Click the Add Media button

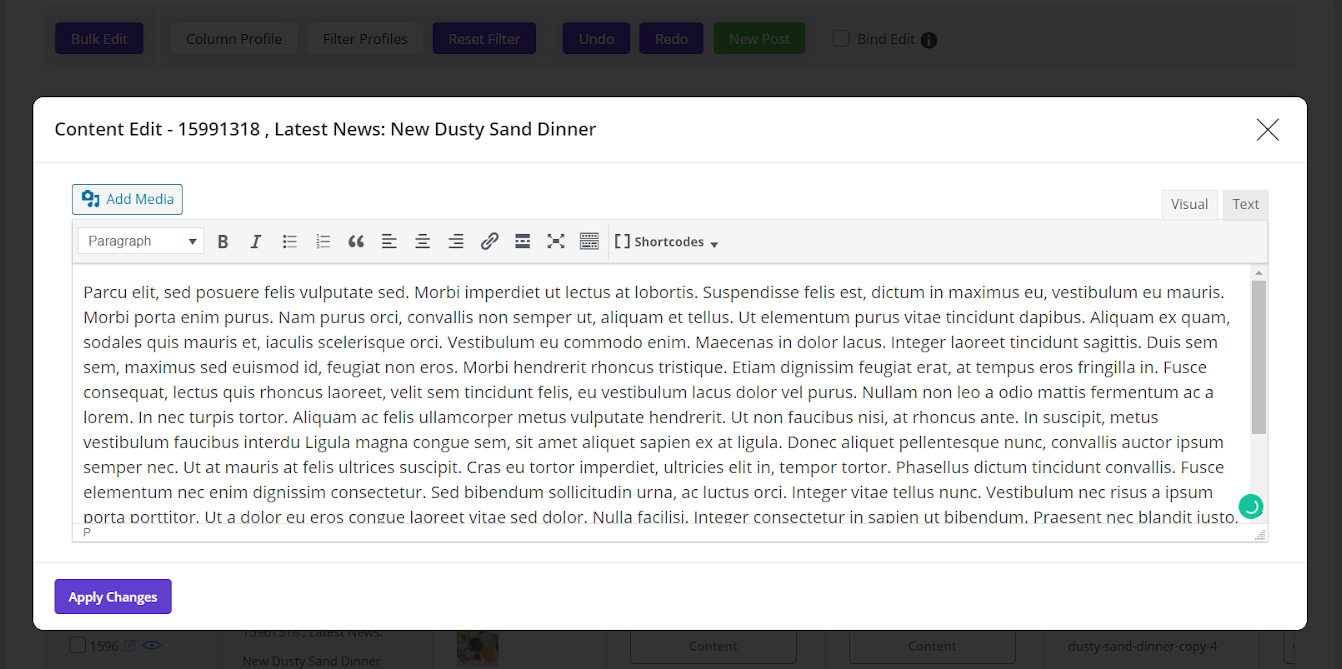(x=127, y=199)
